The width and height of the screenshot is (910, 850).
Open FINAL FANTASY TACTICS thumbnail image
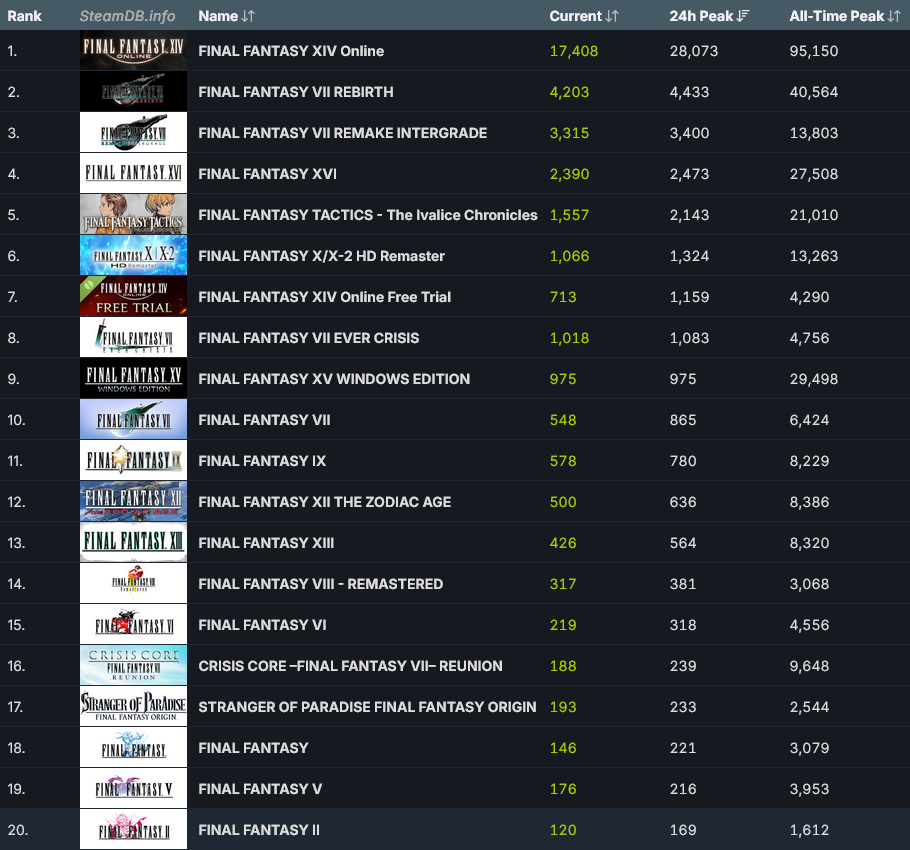(x=133, y=215)
